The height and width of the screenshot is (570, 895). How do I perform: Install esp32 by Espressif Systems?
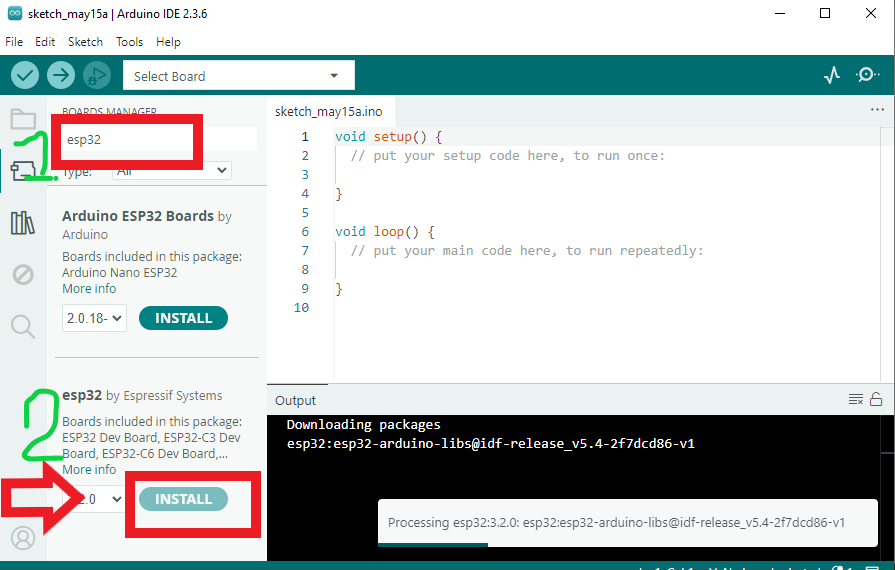(183, 499)
